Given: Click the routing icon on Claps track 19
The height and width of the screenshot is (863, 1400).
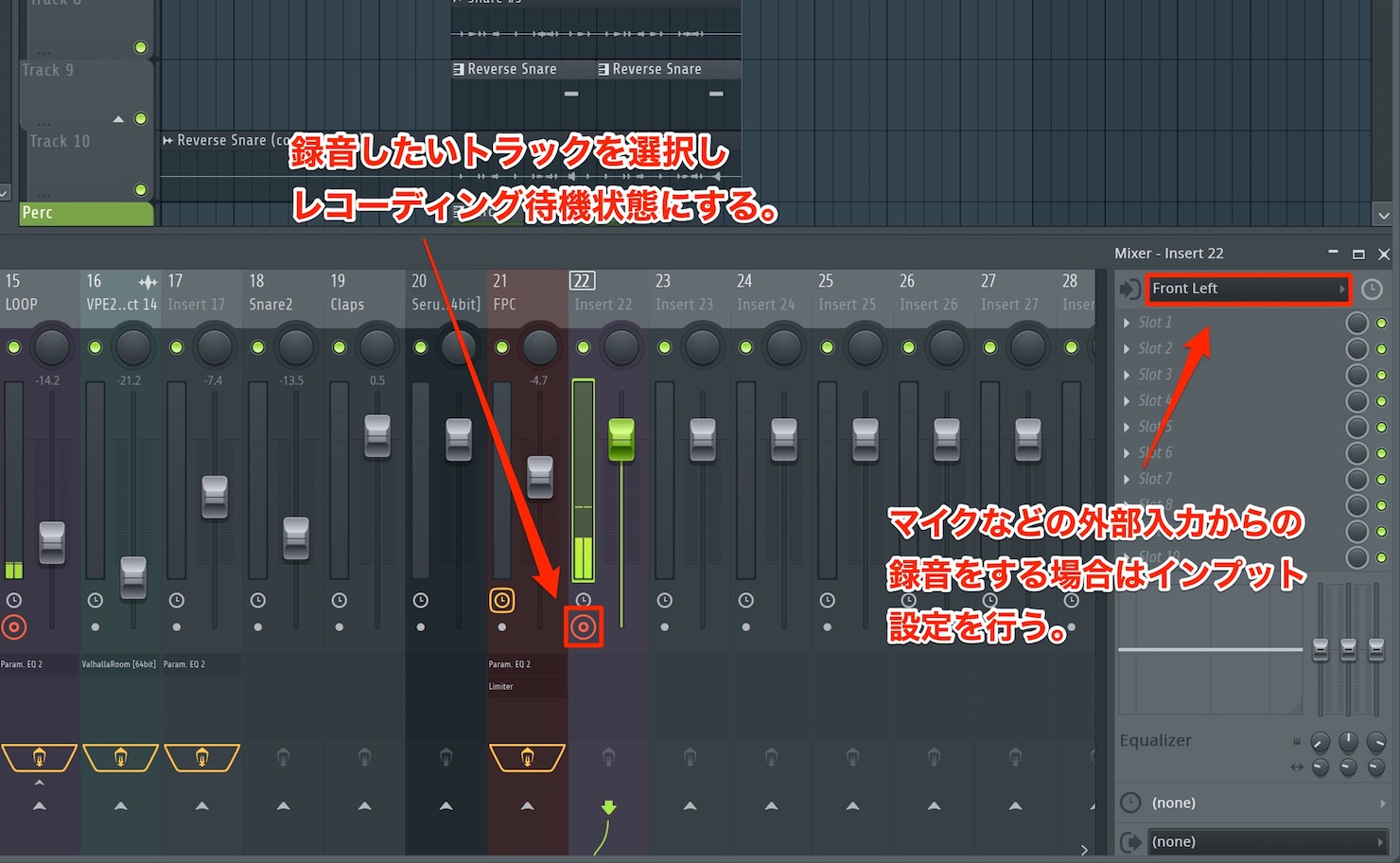Looking at the screenshot, I should tap(364, 757).
